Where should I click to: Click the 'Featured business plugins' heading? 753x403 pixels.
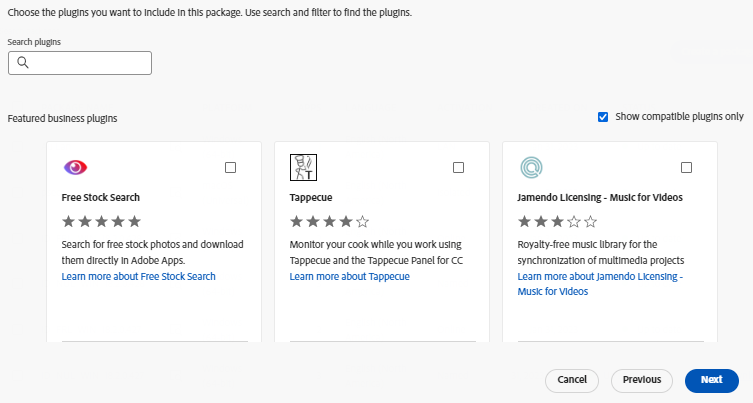[62, 119]
